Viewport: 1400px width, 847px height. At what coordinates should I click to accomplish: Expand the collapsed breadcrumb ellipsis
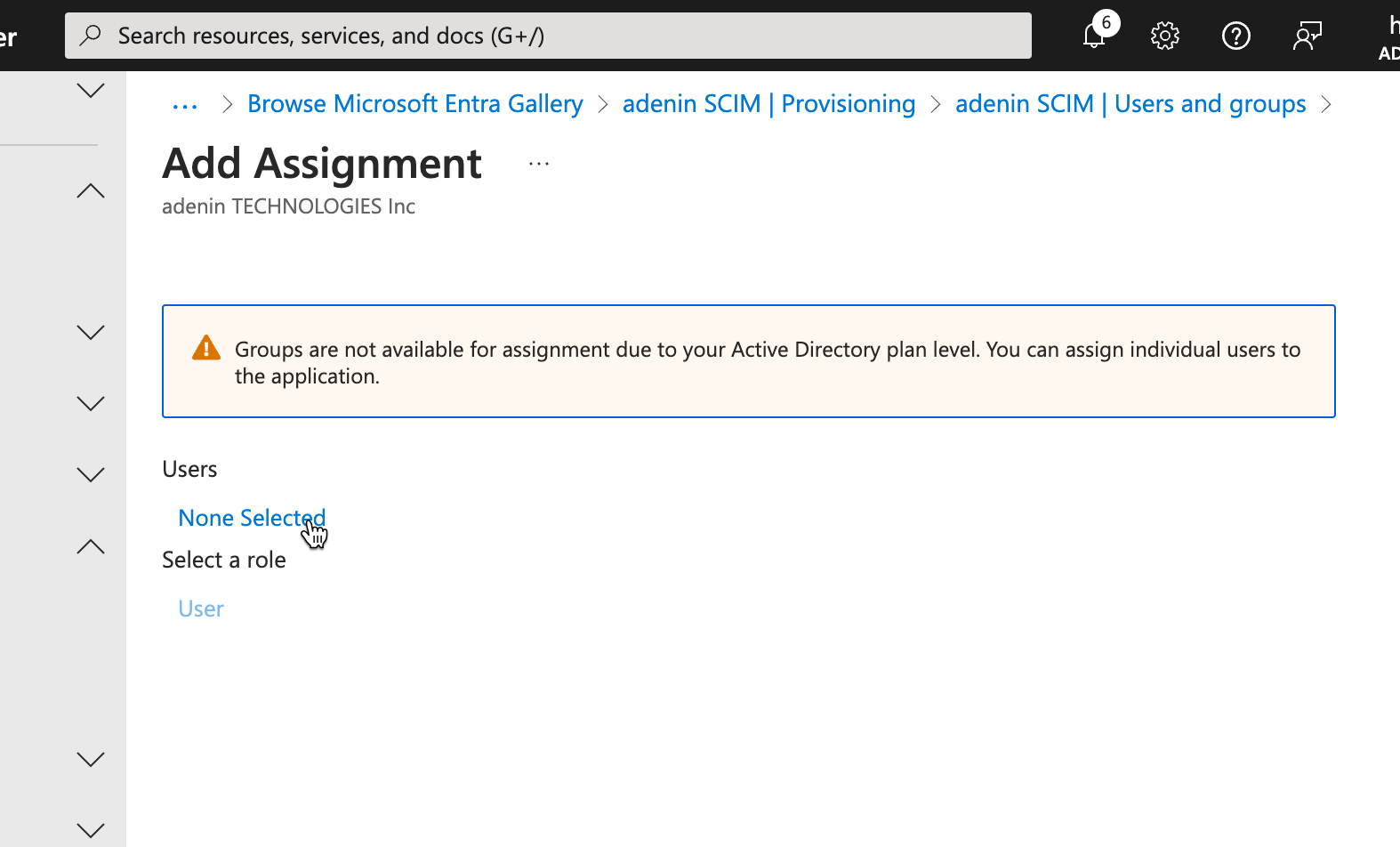[185, 105]
